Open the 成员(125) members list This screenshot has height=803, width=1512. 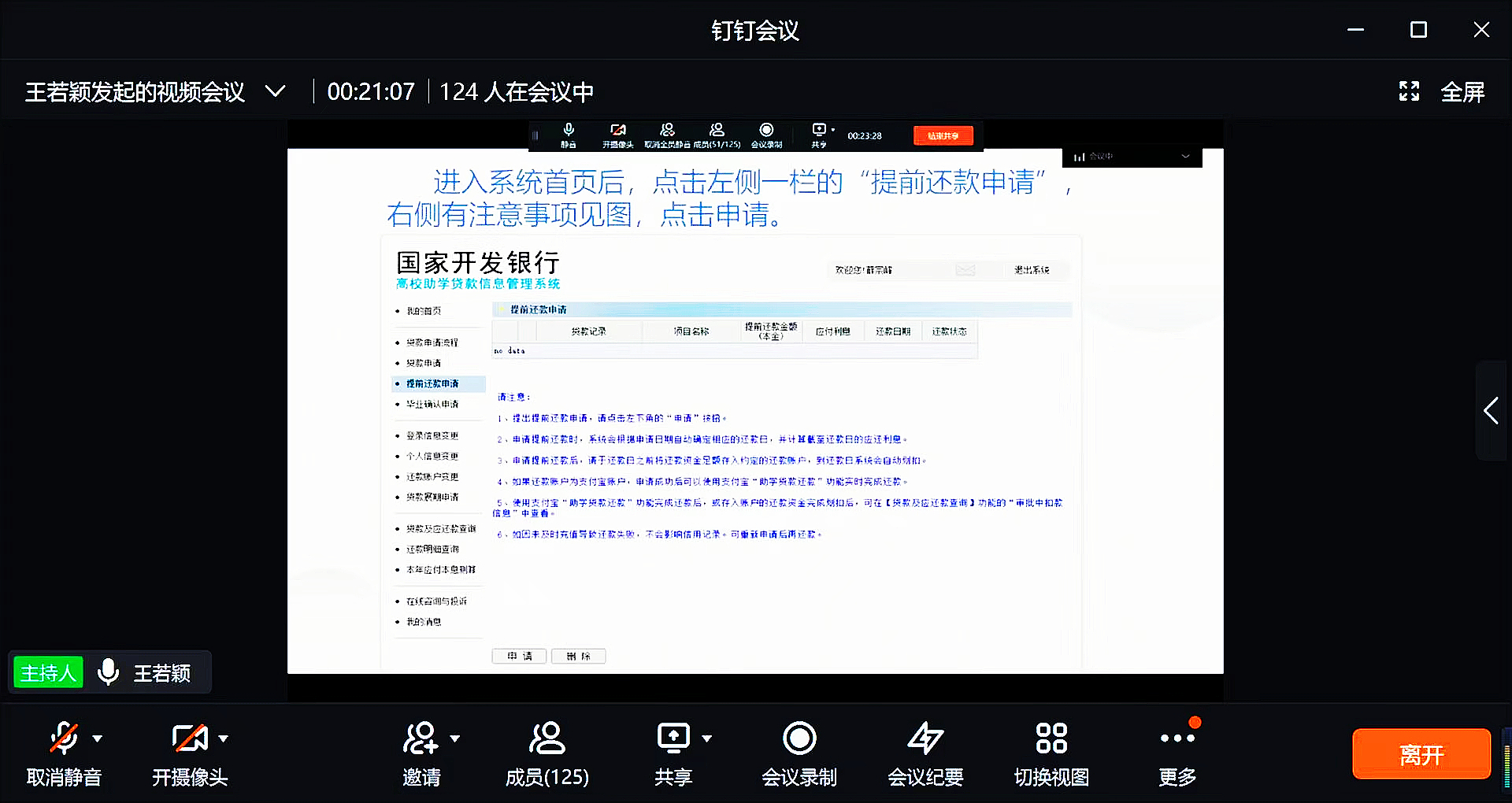click(x=547, y=739)
